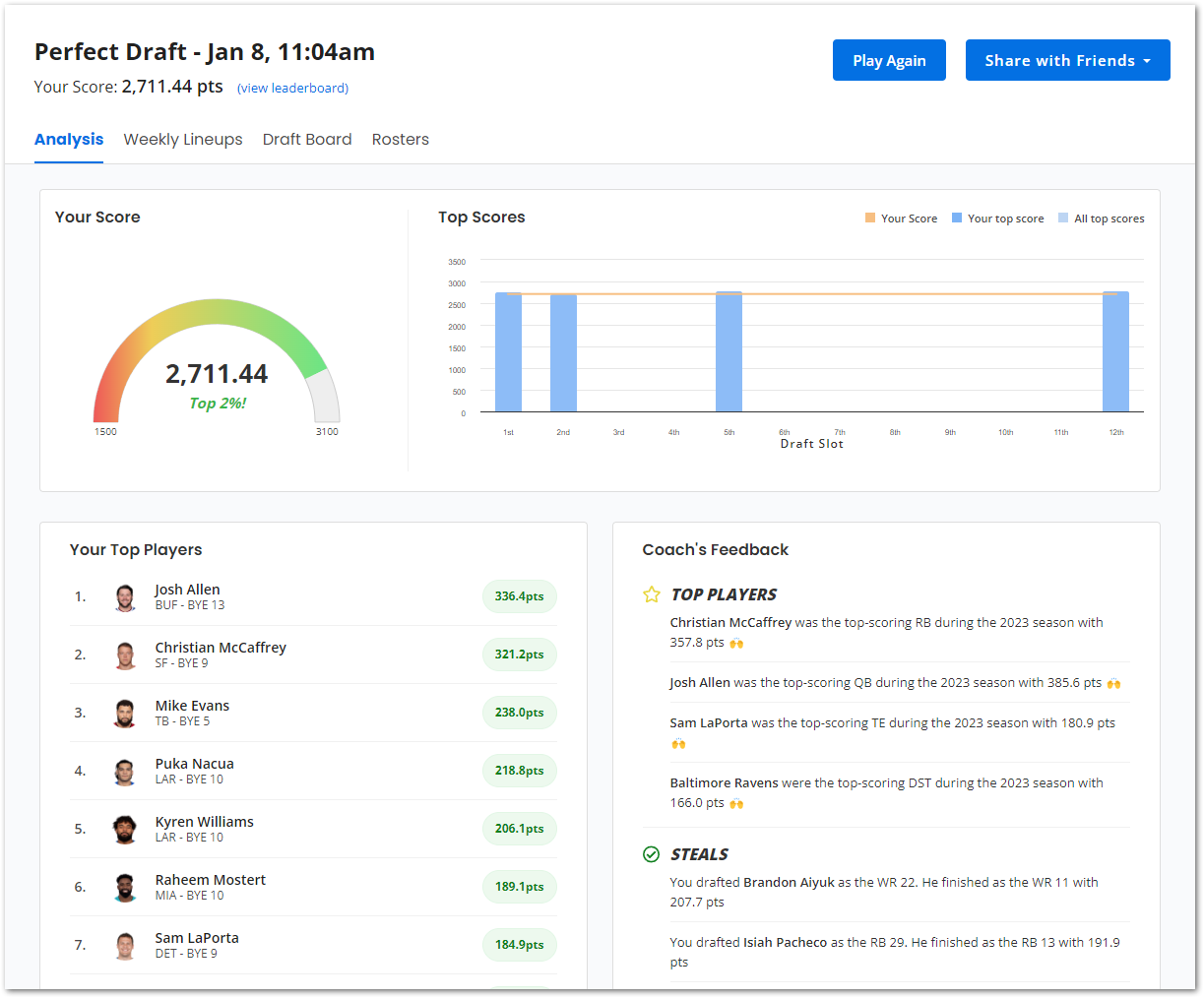Open the view leaderboard link
Screen dimensions: 1204x998
292,88
